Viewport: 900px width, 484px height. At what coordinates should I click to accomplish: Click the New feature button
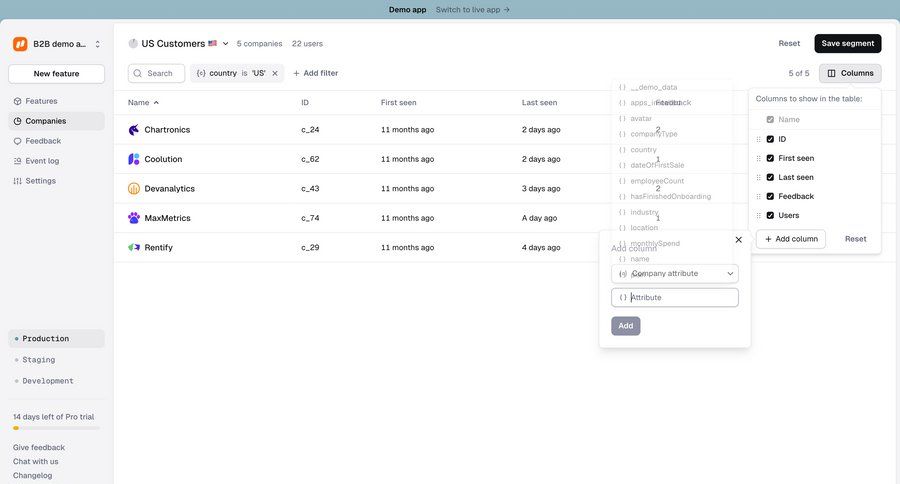point(56,73)
